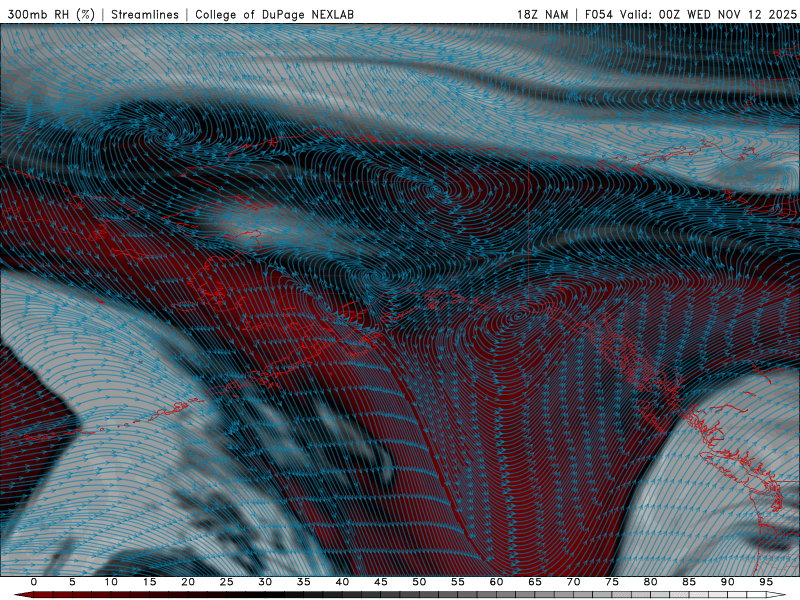Click the '55' tick label on the colorbar

coord(458,582)
